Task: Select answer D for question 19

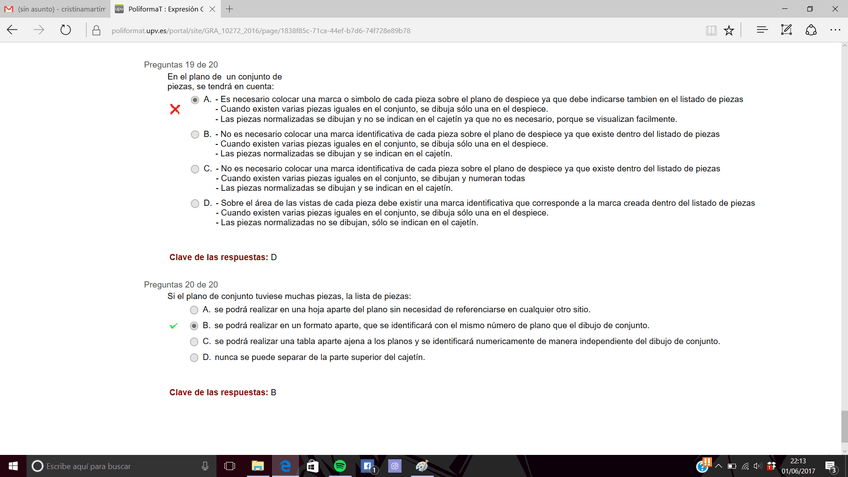Action: (195, 203)
